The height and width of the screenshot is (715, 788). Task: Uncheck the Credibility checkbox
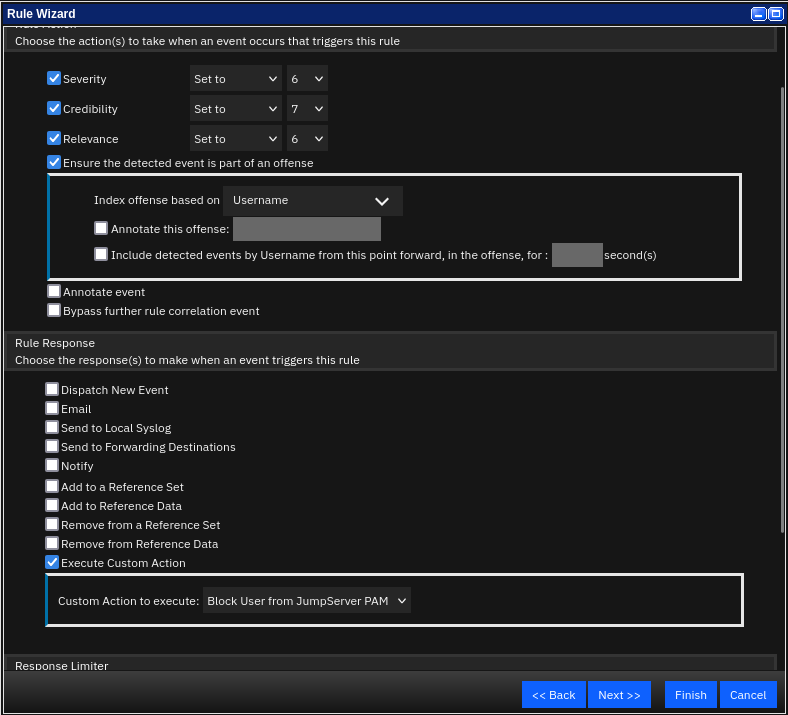(x=54, y=109)
